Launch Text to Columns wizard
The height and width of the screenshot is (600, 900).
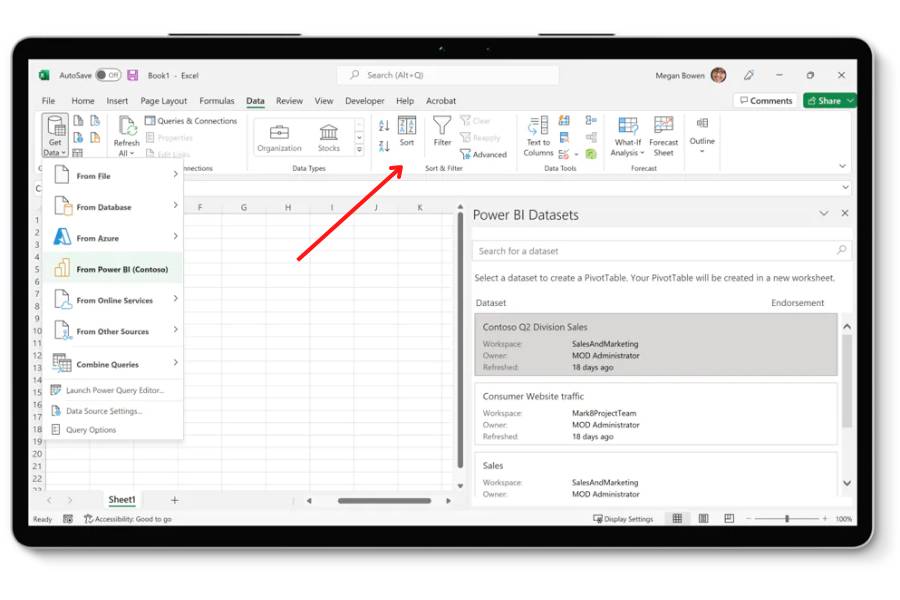pos(538,136)
